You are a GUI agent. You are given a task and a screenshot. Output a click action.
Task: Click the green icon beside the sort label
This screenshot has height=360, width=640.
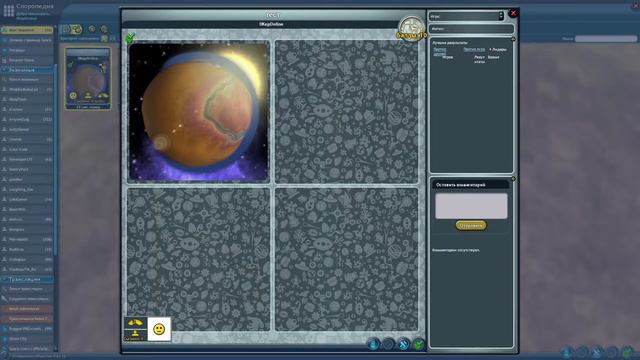[x=104, y=38]
